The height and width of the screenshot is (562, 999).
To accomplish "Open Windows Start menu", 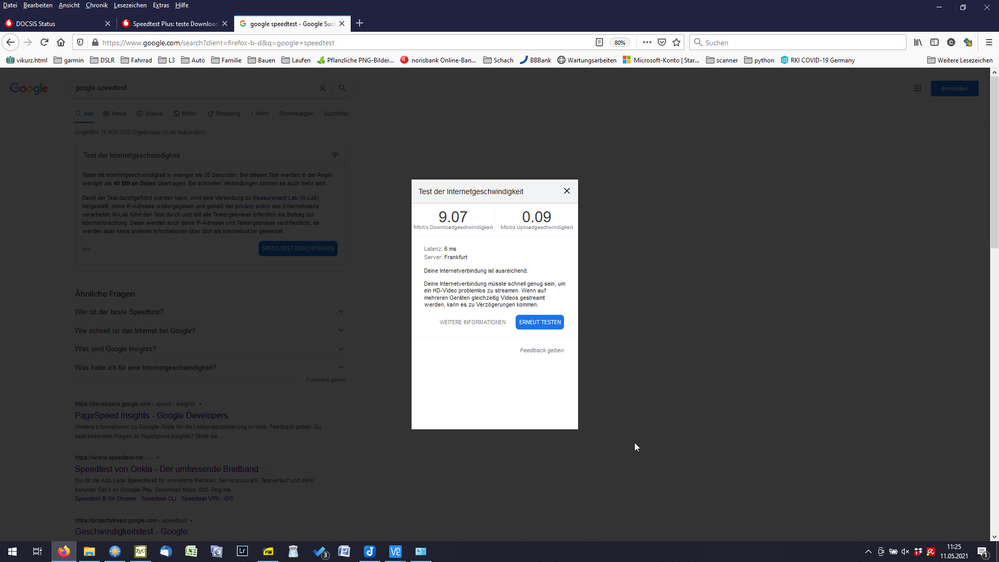I will tap(12, 552).
